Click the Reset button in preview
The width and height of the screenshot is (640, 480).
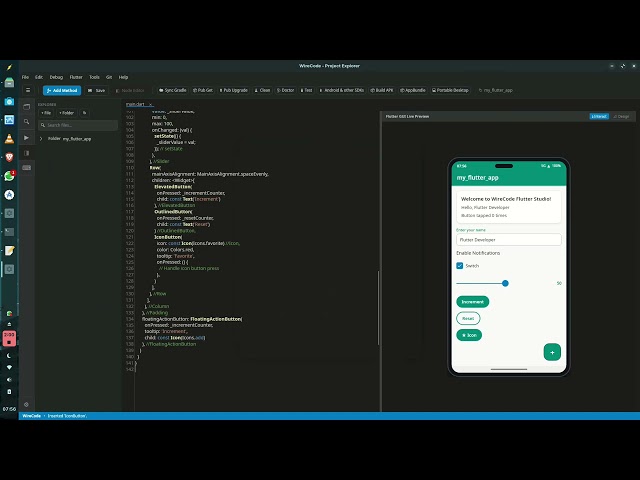pos(468,318)
